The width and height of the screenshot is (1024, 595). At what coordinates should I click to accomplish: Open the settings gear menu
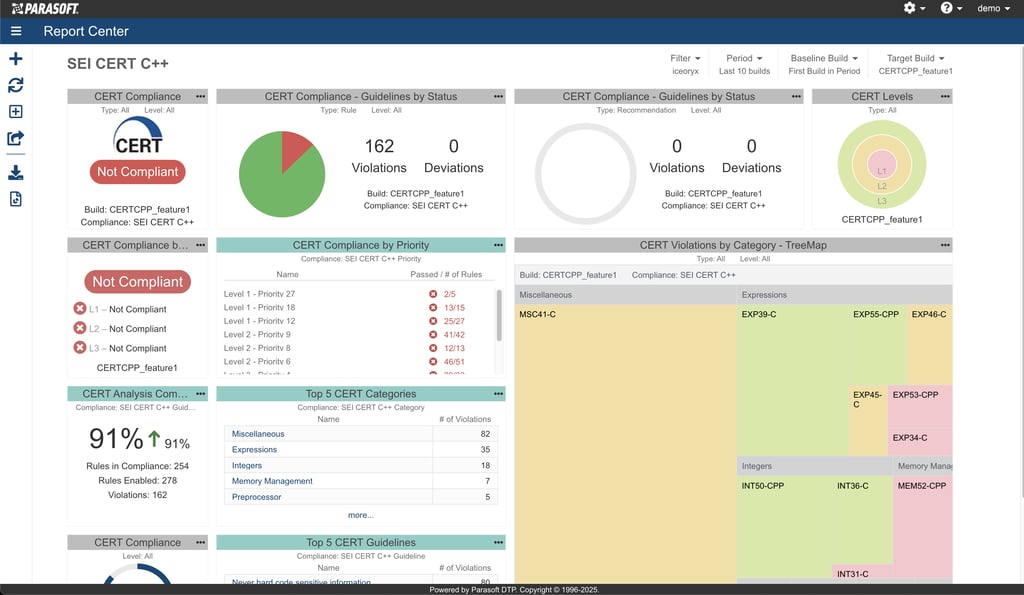point(914,8)
